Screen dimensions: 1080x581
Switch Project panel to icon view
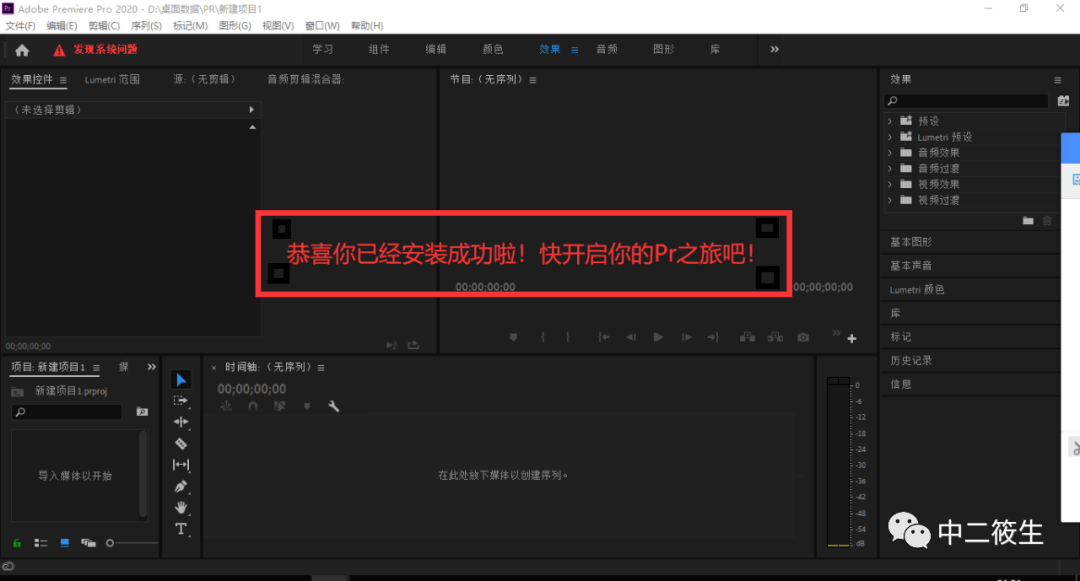pyautogui.click(x=64, y=542)
